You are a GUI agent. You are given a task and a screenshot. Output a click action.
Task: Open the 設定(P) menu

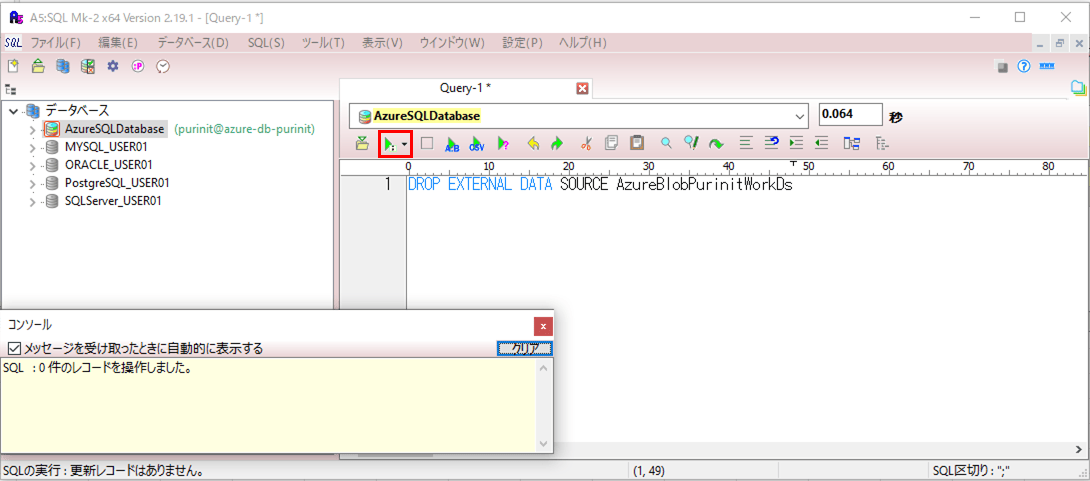click(522, 42)
